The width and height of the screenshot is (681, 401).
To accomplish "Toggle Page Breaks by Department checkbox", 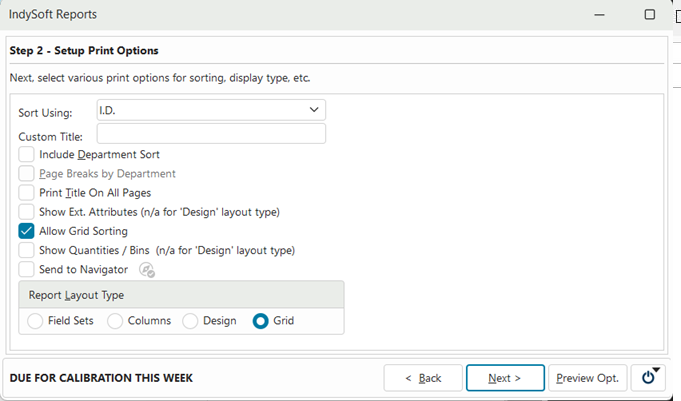I will [x=26, y=173].
